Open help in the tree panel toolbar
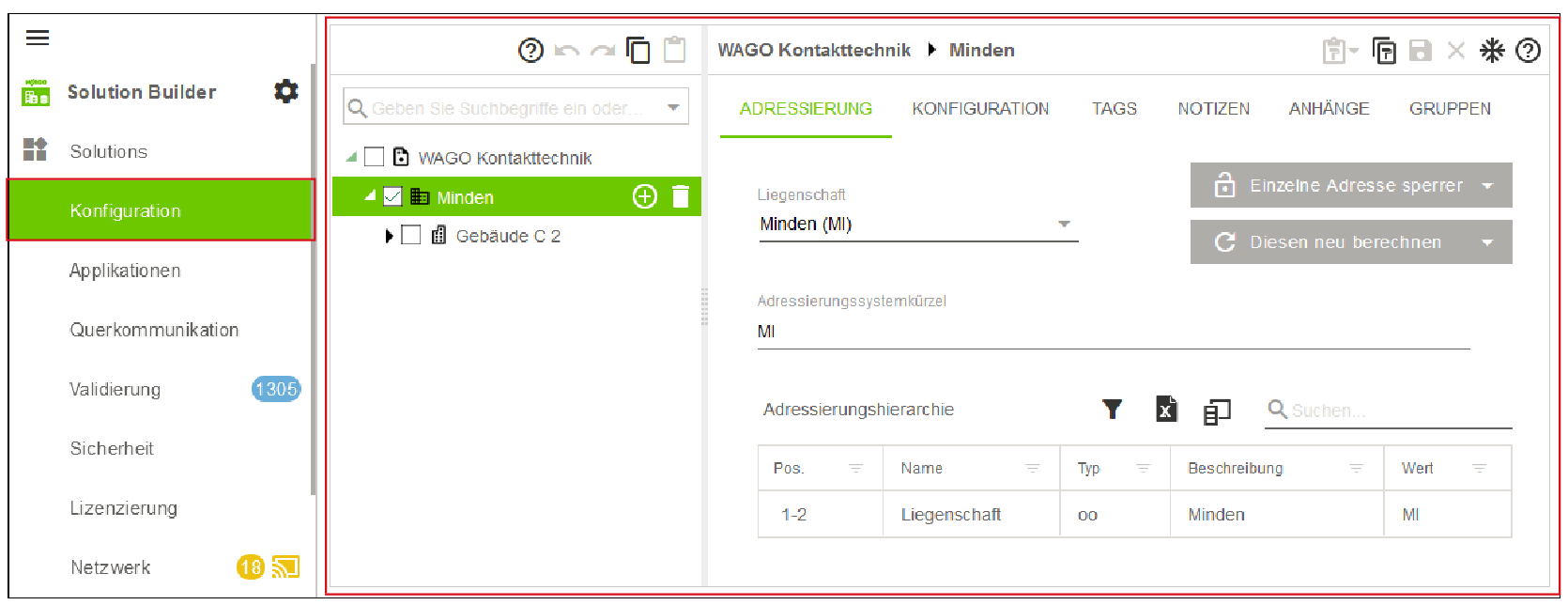 click(530, 50)
